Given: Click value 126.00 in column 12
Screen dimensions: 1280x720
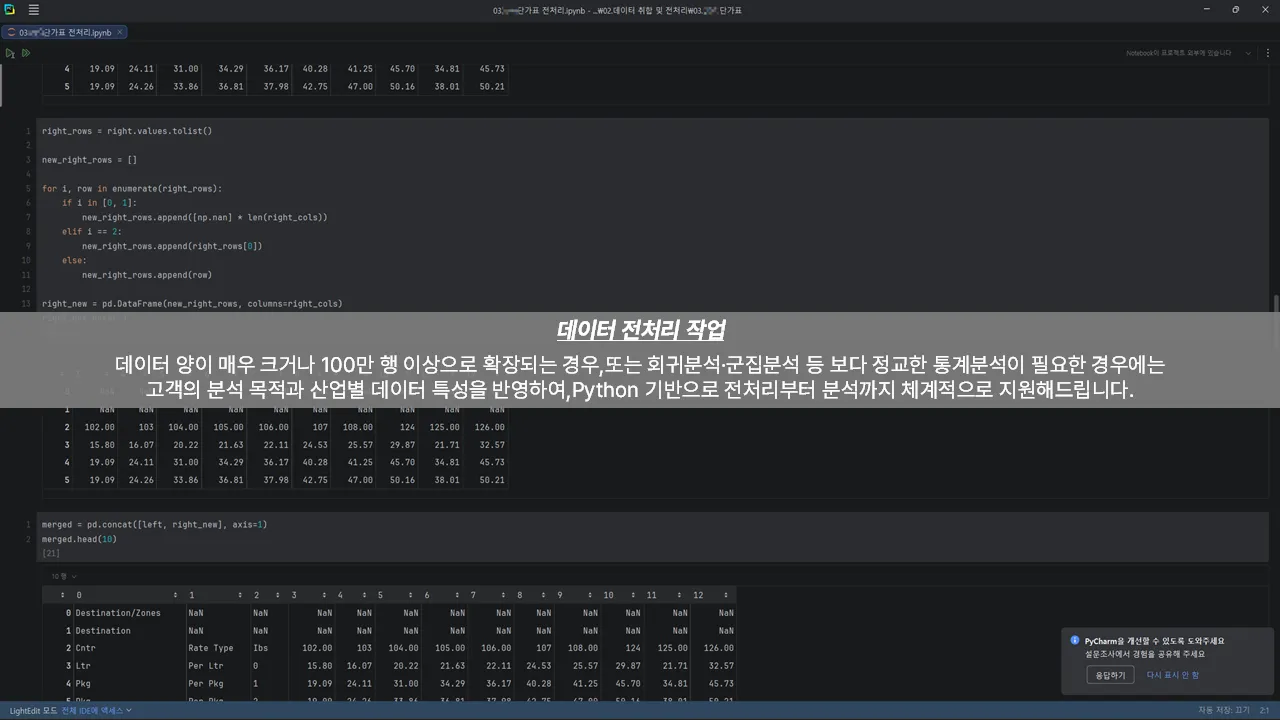Looking at the screenshot, I should coord(718,648).
